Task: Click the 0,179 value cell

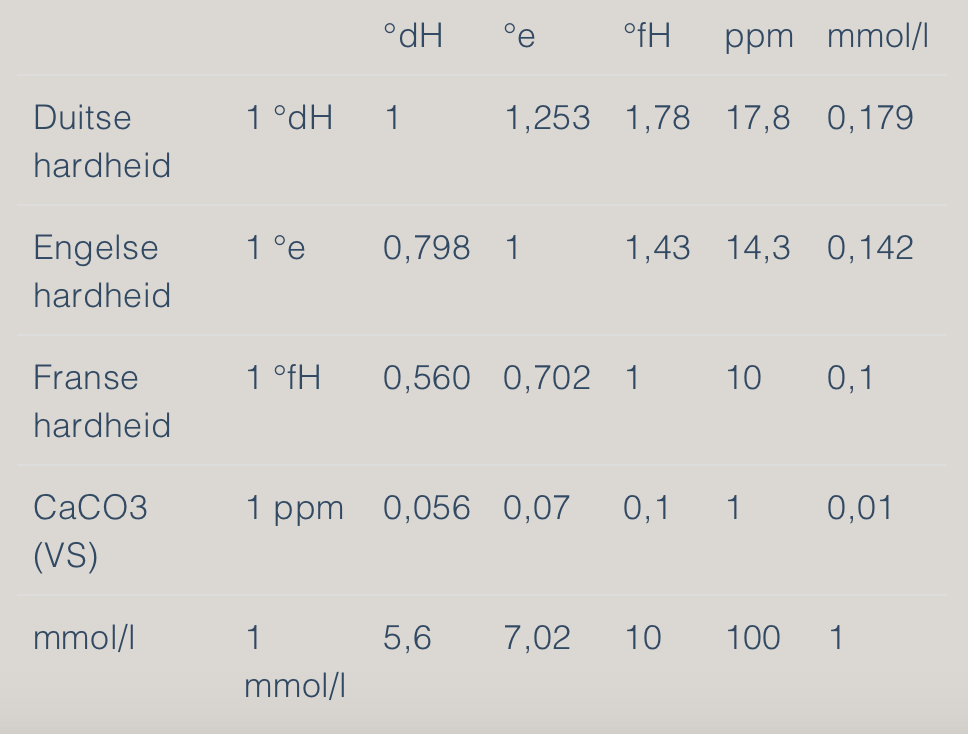Action: 870,118
